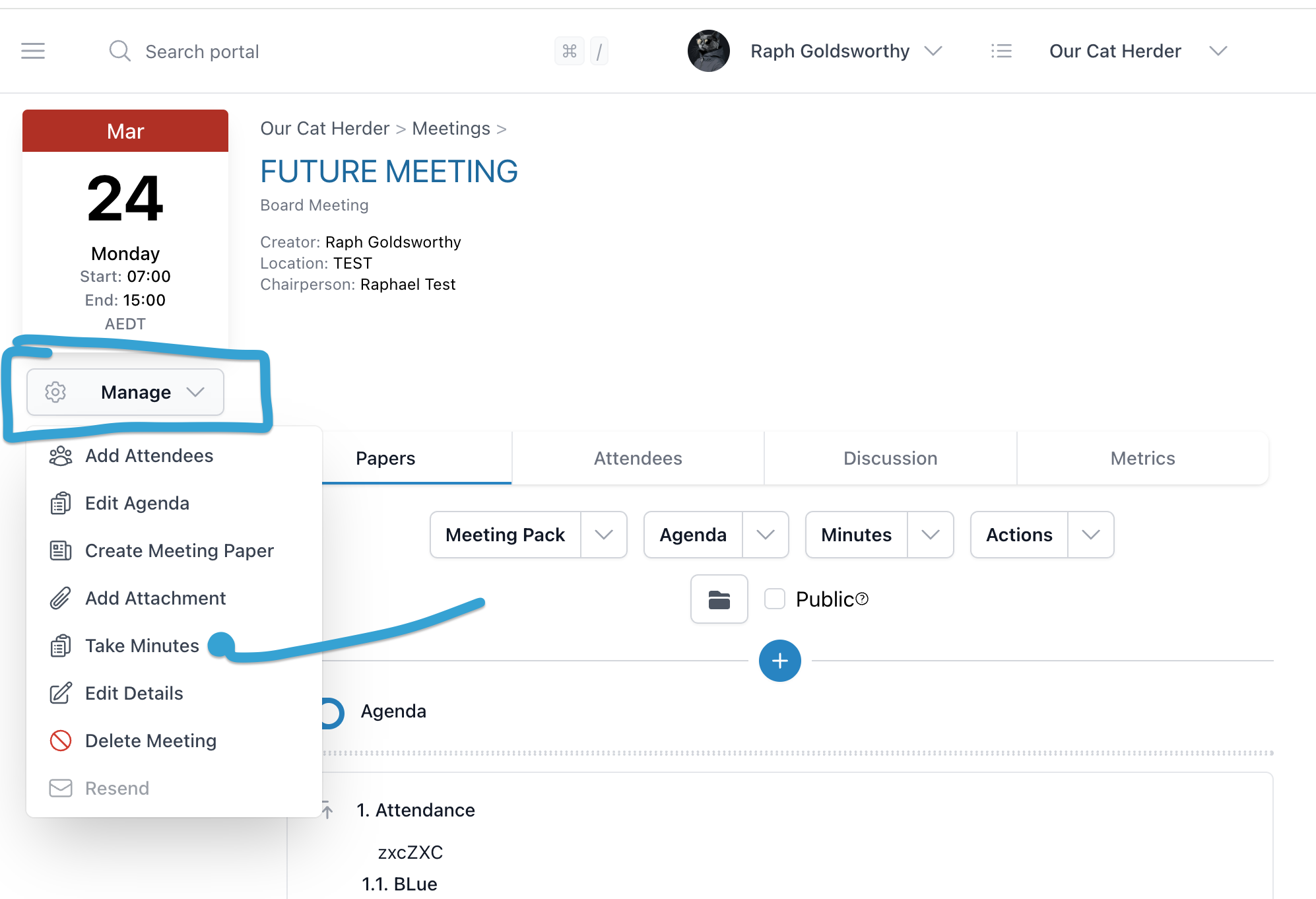Click the Meetings breadcrumb link

coord(451,128)
